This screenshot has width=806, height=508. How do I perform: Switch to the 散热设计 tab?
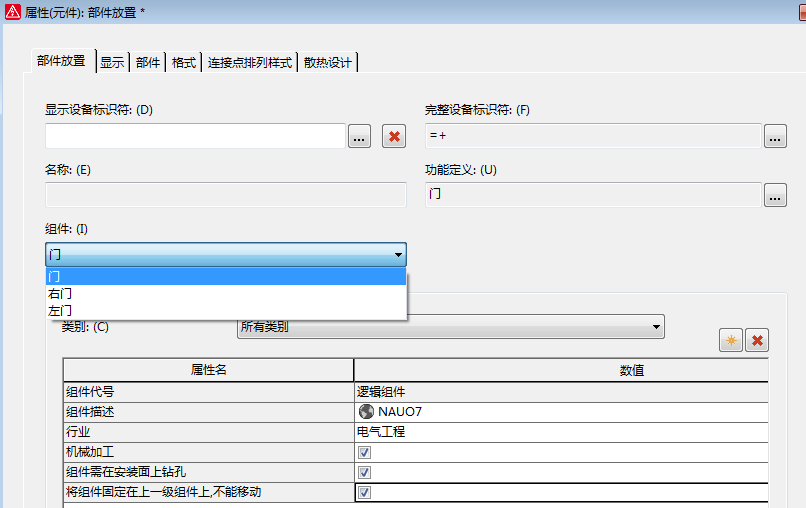coord(328,62)
